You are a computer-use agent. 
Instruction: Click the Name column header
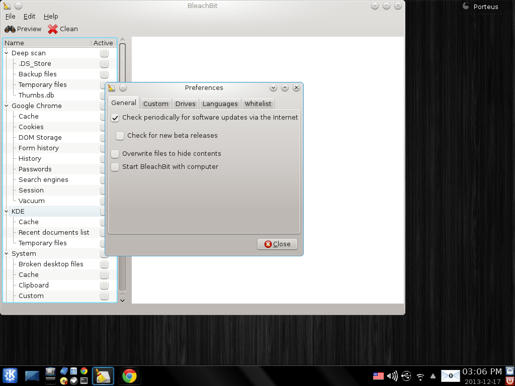pos(47,43)
